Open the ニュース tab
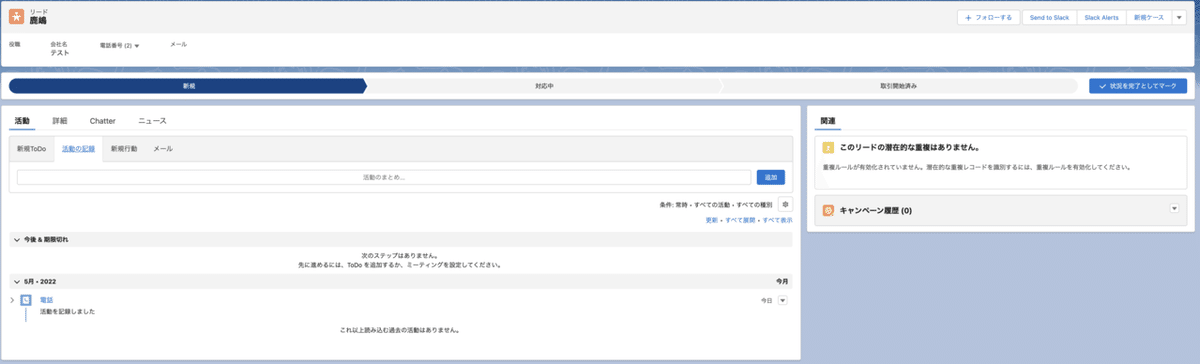The width and height of the screenshot is (1200, 364). (x=152, y=120)
